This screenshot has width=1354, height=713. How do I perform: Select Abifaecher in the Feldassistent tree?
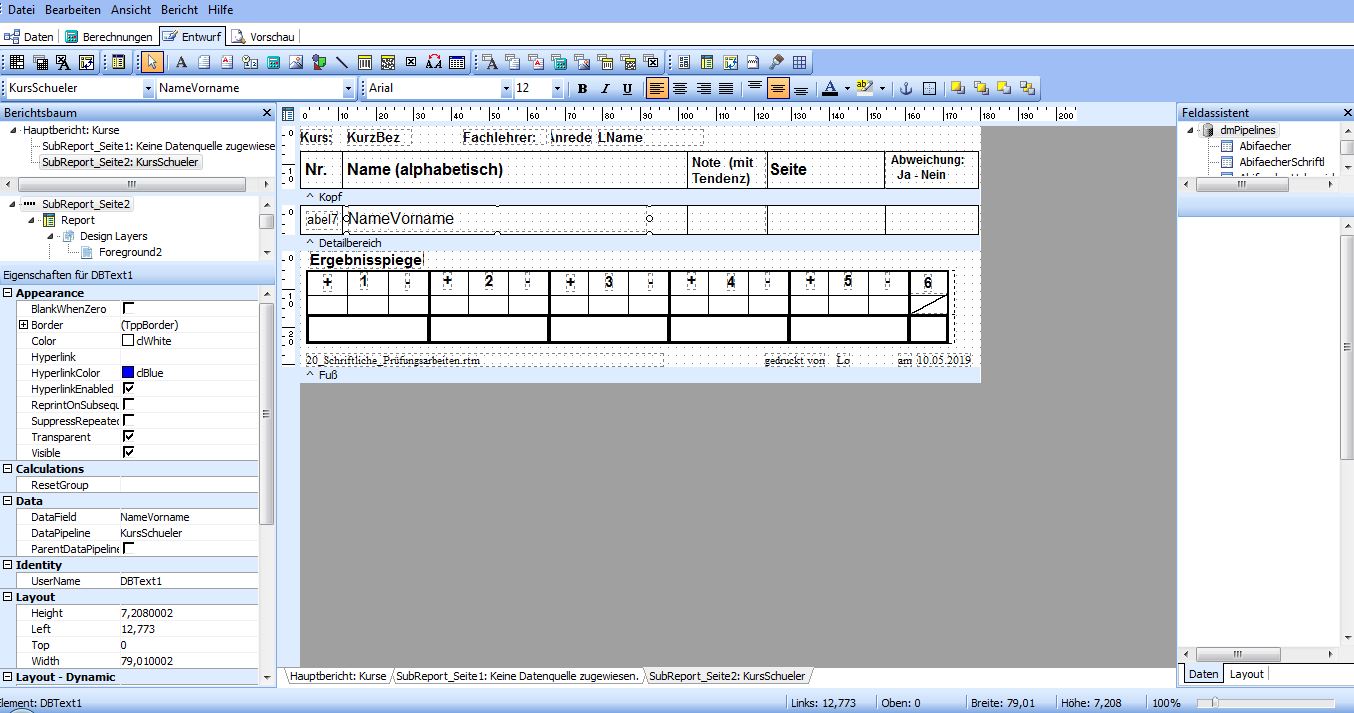pos(1265,146)
